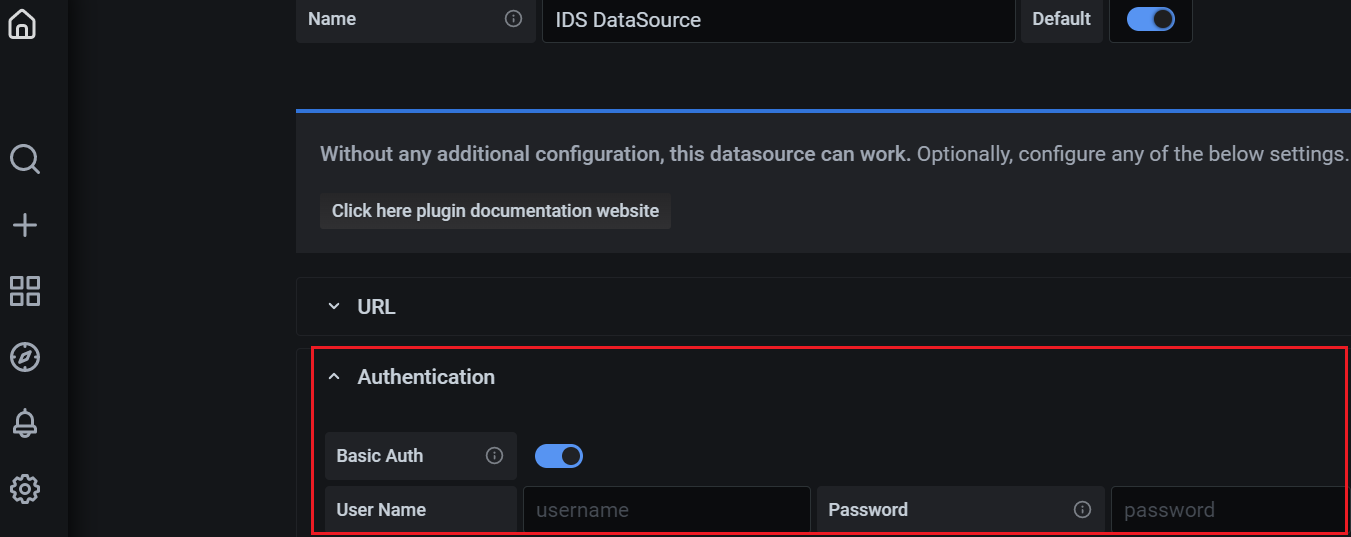Click info icon next to Basic Auth
Screen dimensions: 1351x537
point(494,456)
